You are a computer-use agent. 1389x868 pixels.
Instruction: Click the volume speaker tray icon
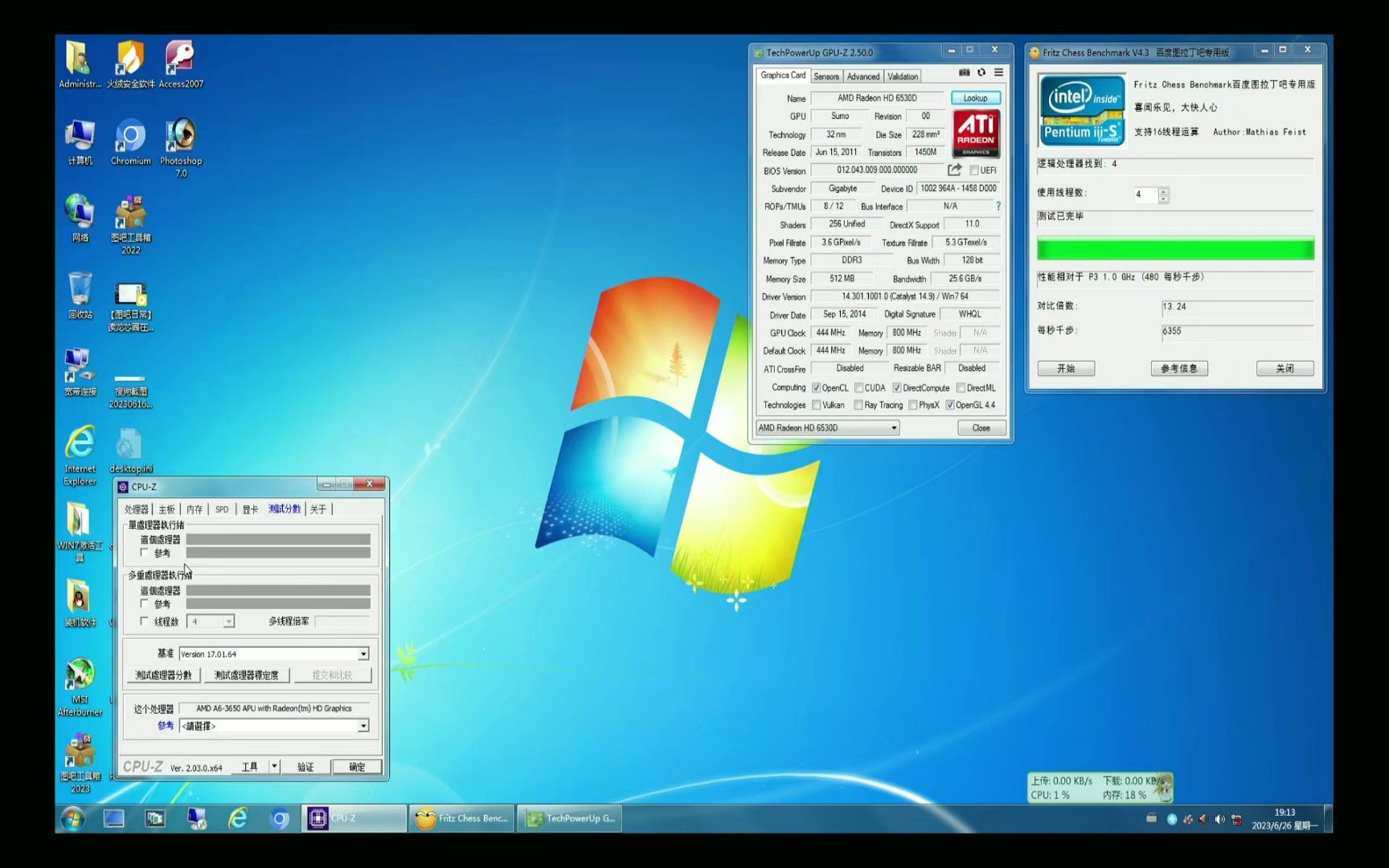pyautogui.click(x=1219, y=819)
